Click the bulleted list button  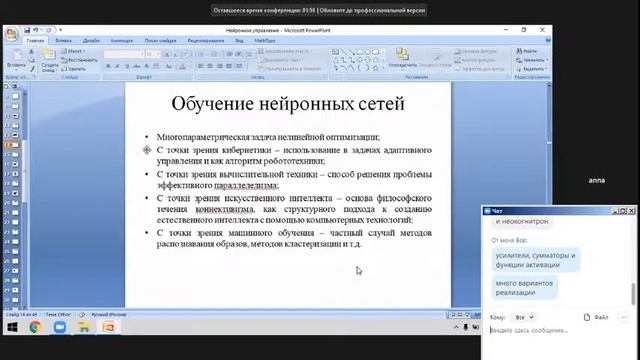pos(202,54)
